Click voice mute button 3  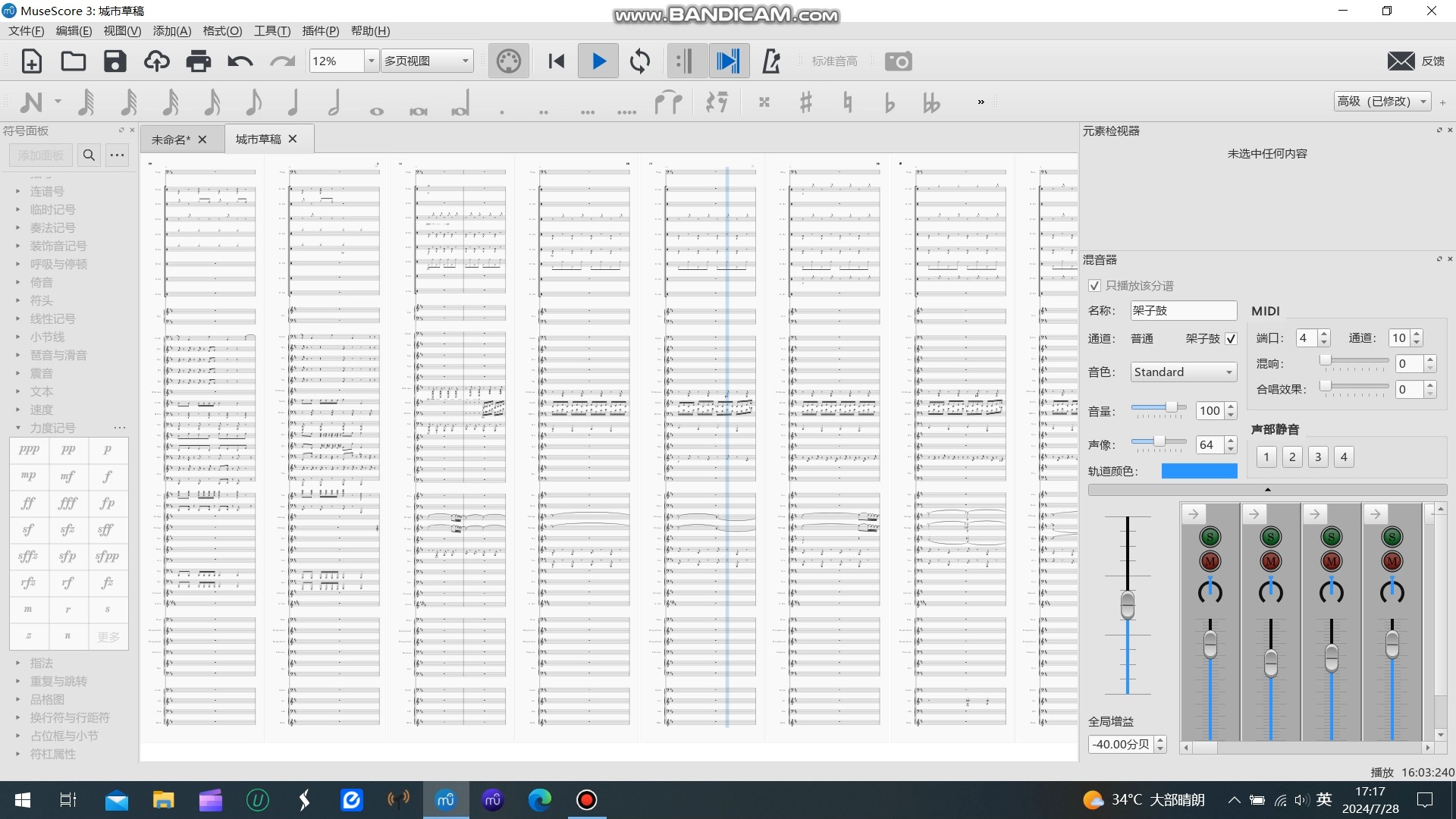(1318, 457)
